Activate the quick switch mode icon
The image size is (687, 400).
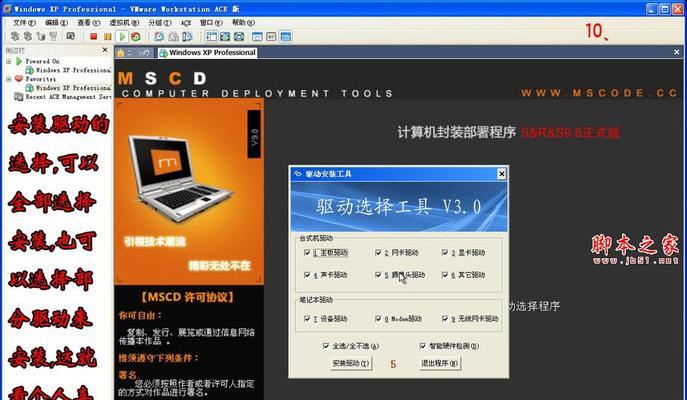point(239,37)
